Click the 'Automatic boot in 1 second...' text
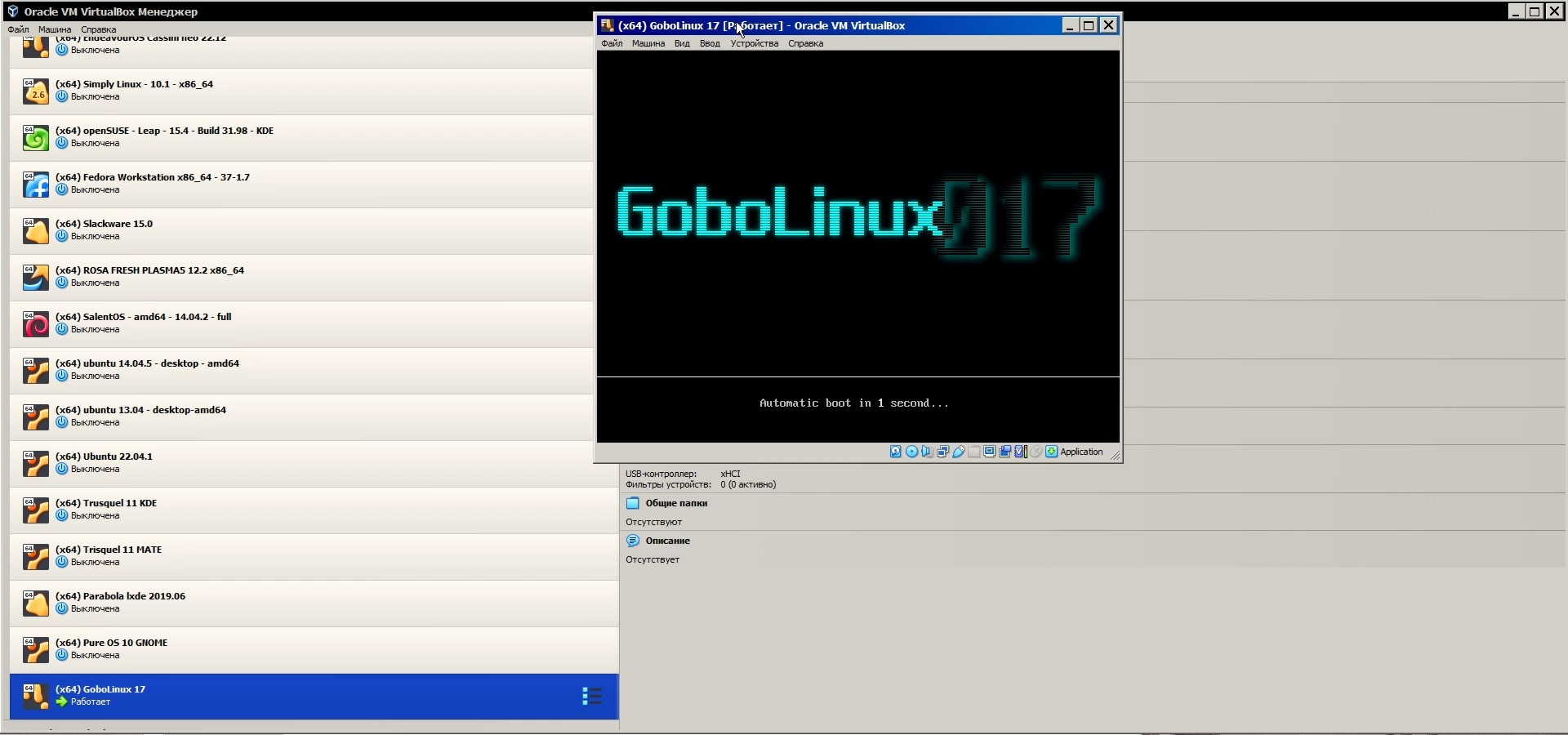The width and height of the screenshot is (1568, 735). tap(854, 403)
